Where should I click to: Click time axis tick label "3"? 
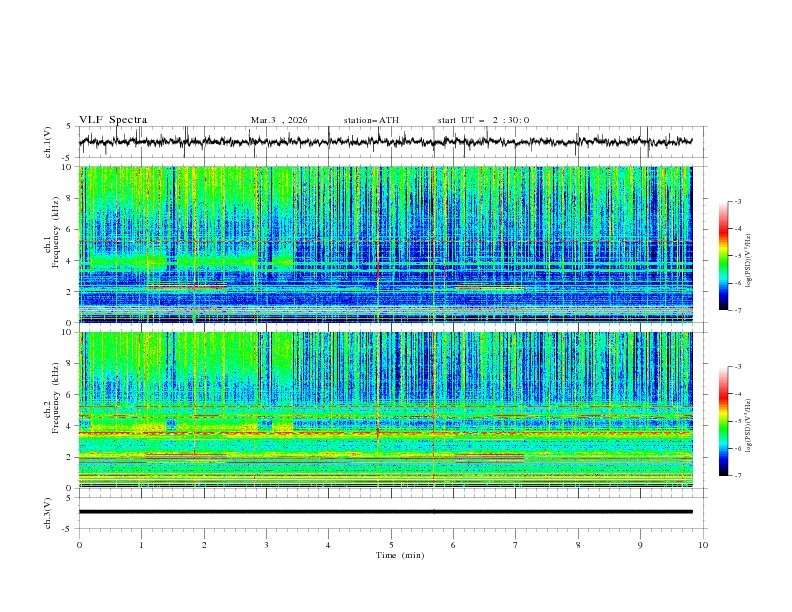266,545
